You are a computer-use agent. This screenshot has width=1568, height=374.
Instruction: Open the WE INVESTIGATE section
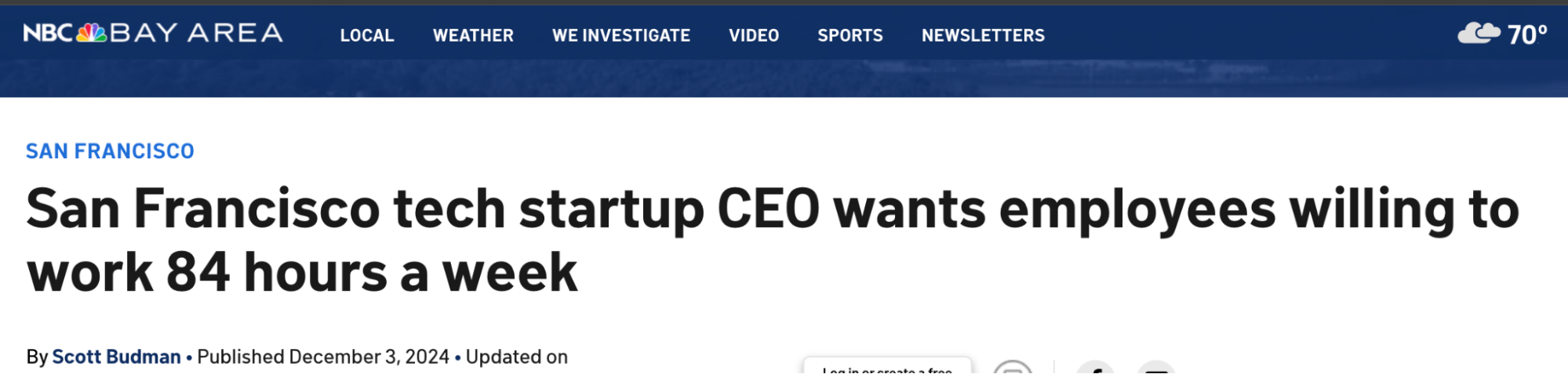tap(621, 35)
